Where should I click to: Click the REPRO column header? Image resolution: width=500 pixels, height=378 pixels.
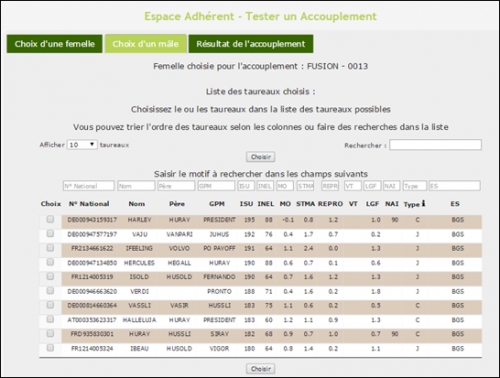(330, 204)
